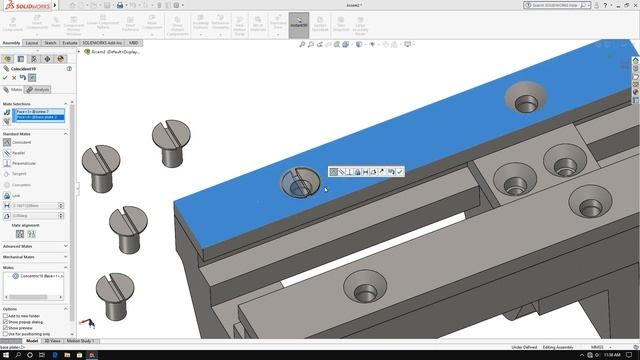Toggle the Distance mate button
This screenshot has width=640, height=360.
coord(7,206)
